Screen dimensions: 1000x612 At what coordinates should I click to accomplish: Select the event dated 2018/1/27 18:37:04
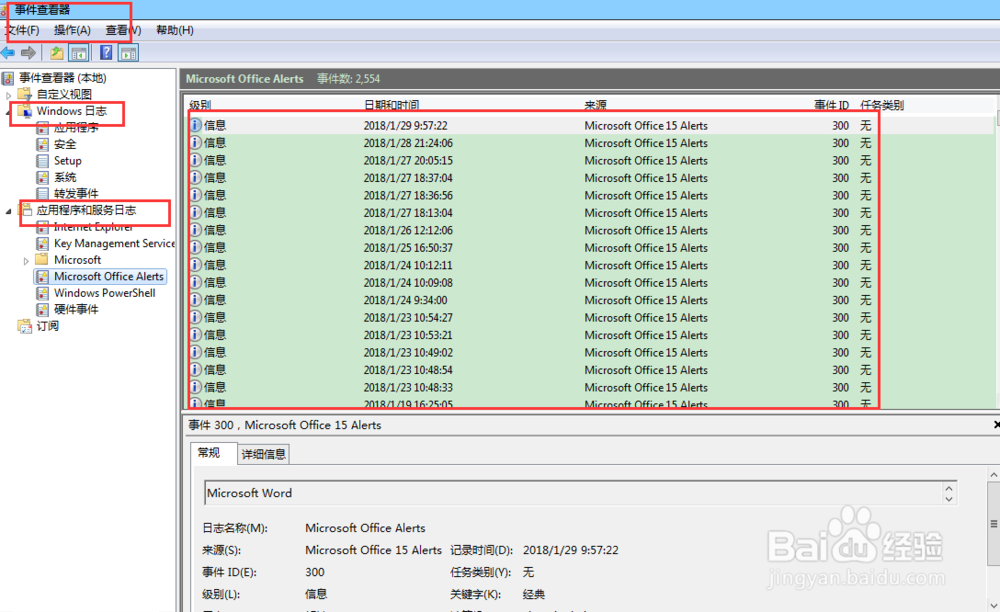tap(591, 178)
